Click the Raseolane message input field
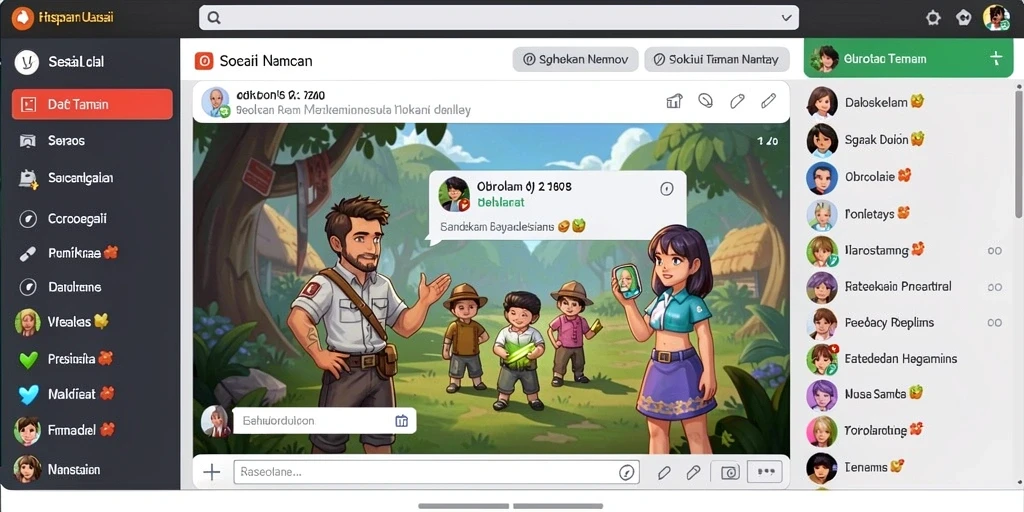 436,472
